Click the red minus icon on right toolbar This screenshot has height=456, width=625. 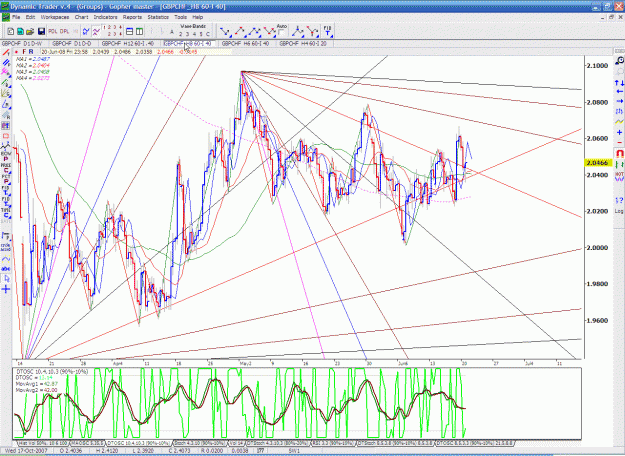coord(619,142)
